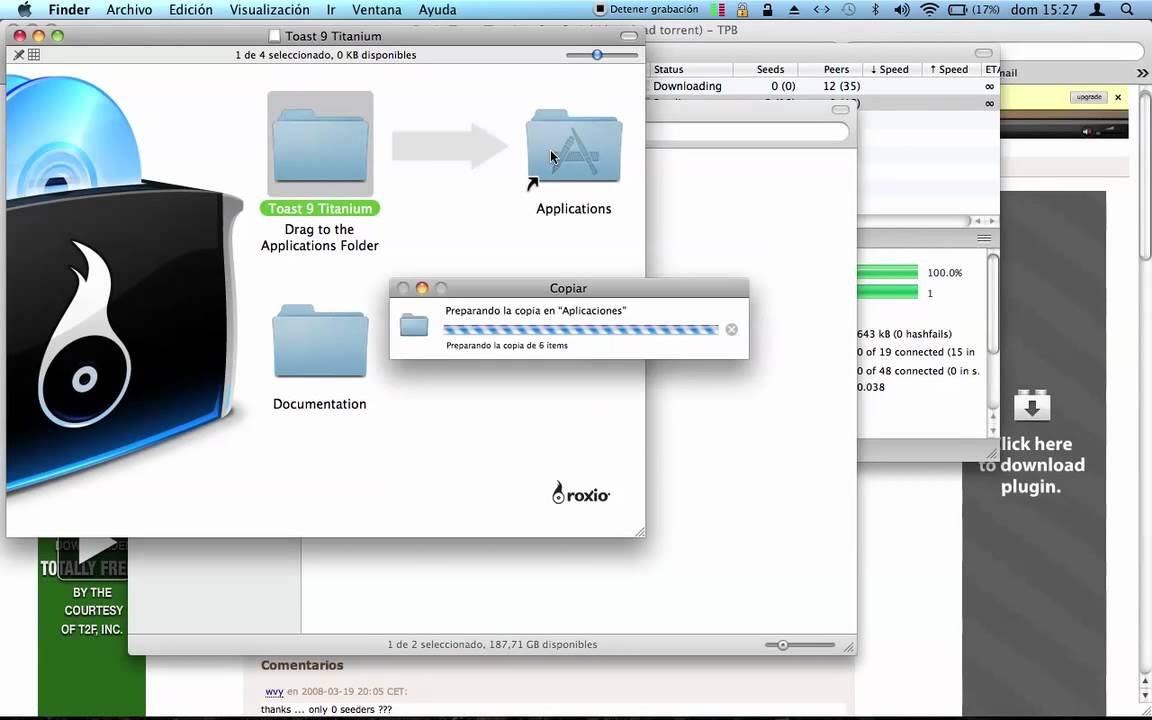Sort torrents by Peers column
This screenshot has width=1152, height=720.
830,69
